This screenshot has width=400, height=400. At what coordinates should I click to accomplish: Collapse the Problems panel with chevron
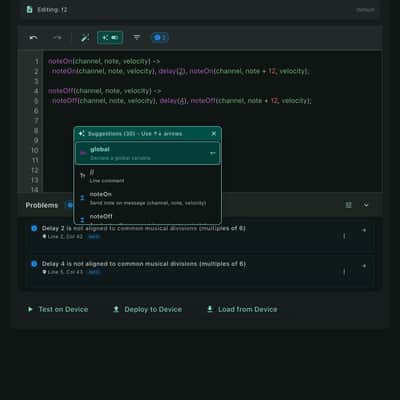tap(366, 205)
